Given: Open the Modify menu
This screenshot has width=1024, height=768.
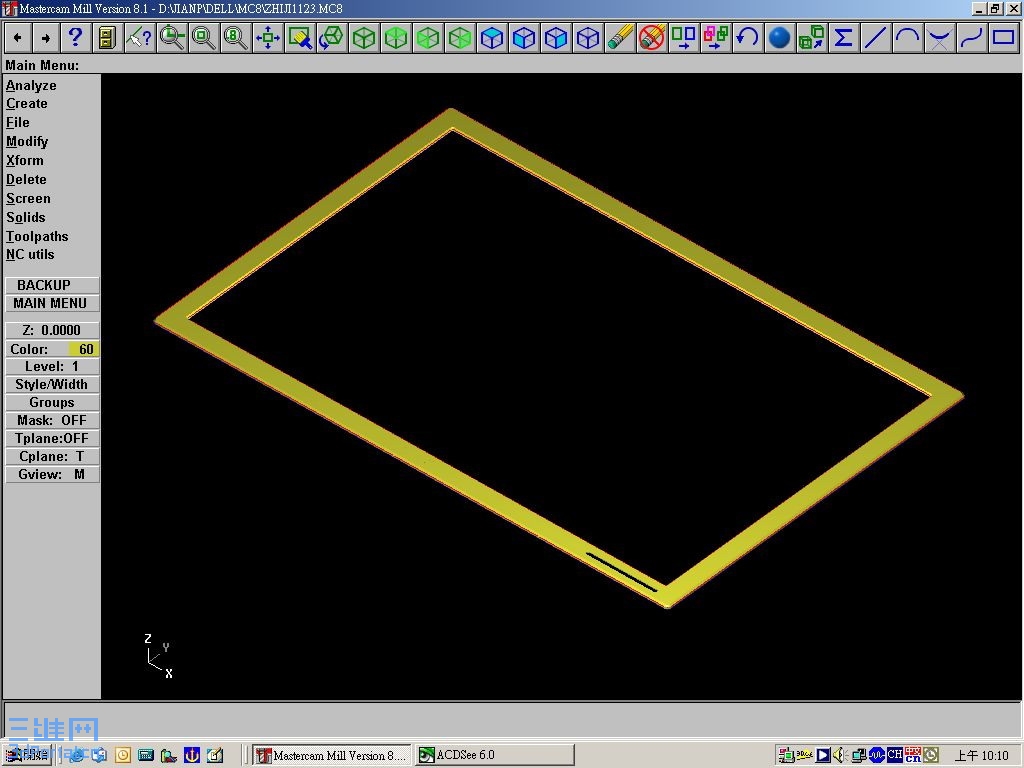Looking at the screenshot, I should pyautogui.click(x=27, y=142).
